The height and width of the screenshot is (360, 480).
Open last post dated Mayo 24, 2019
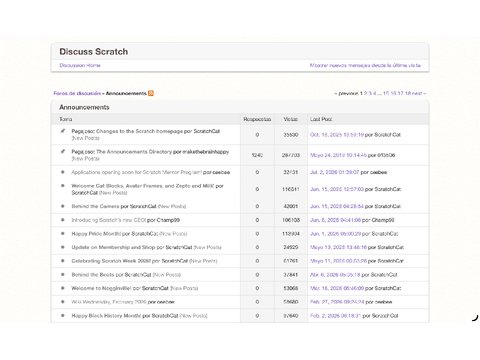338,155
